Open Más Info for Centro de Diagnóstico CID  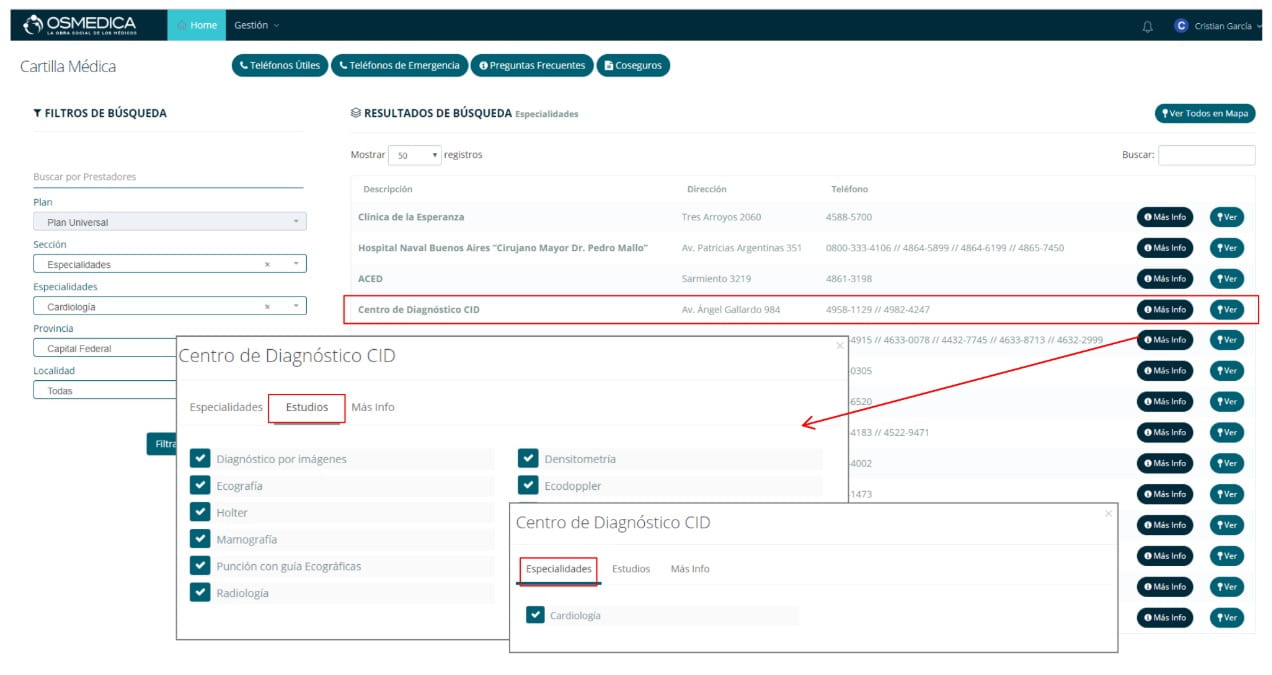coord(1164,310)
